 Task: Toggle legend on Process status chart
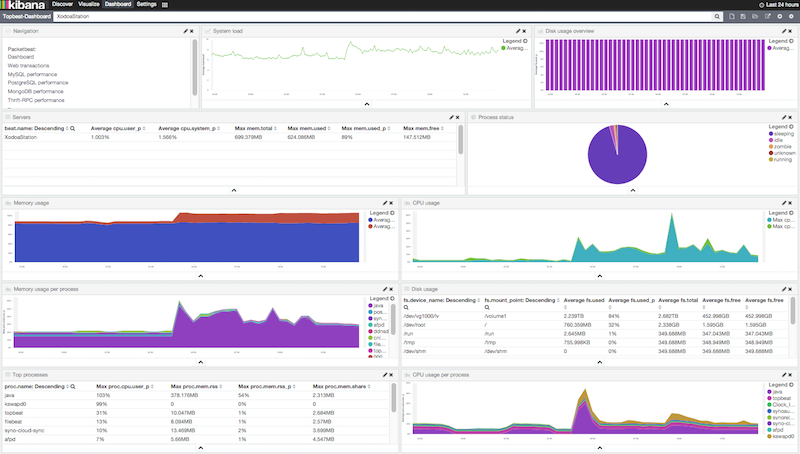791,127
